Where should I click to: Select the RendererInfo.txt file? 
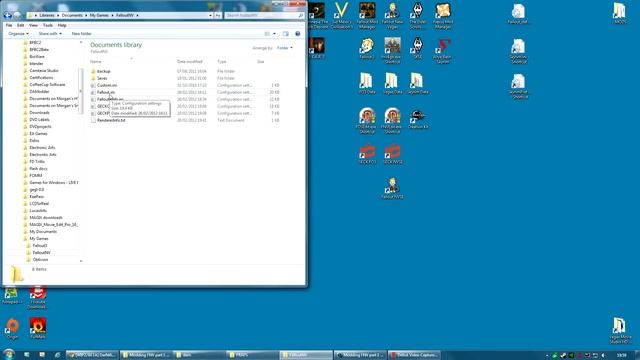click(x=111, y=120)
